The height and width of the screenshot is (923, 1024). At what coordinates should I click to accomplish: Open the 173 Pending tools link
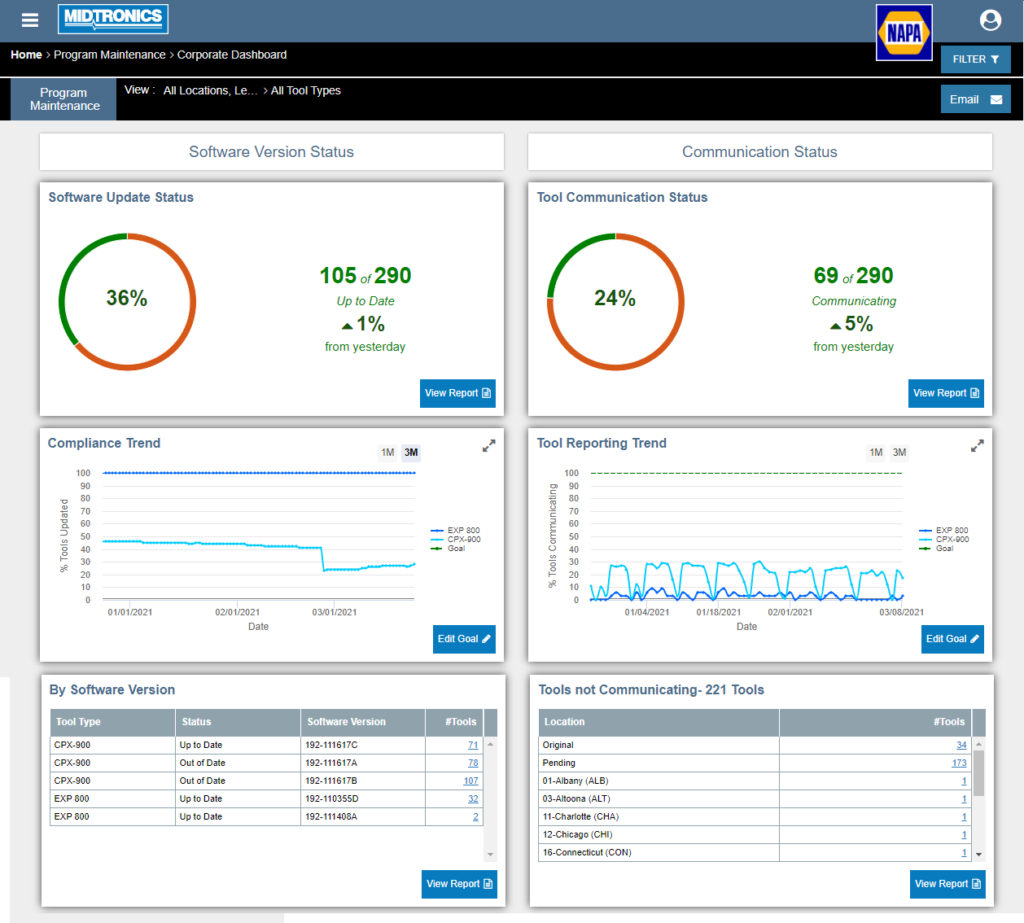[958, 763]
